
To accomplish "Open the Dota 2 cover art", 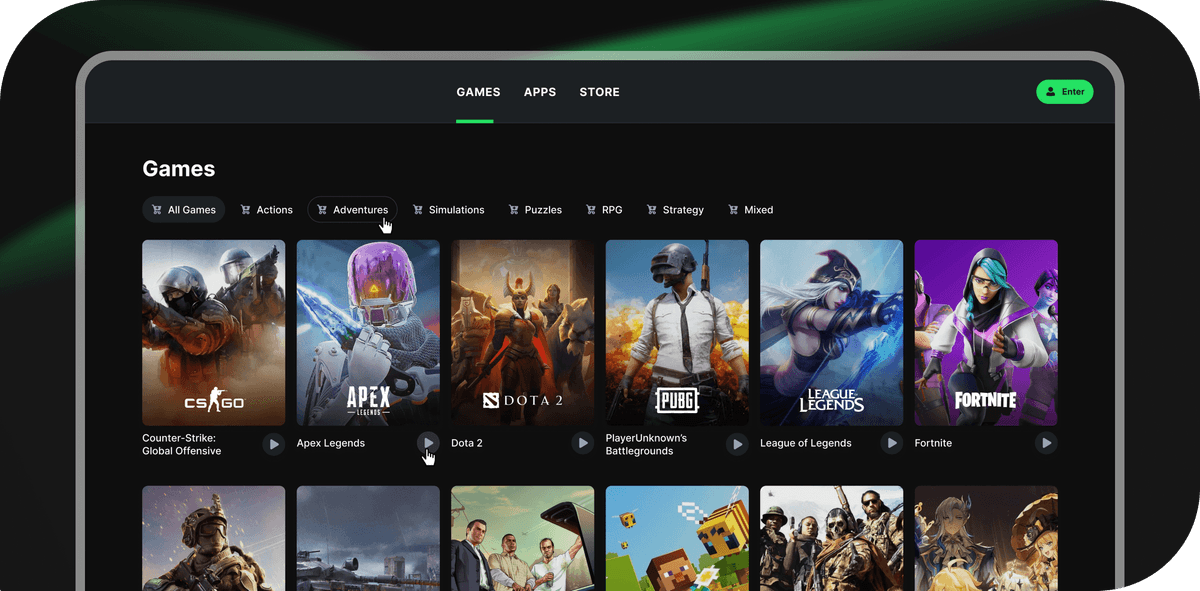I will pos(523,333).
